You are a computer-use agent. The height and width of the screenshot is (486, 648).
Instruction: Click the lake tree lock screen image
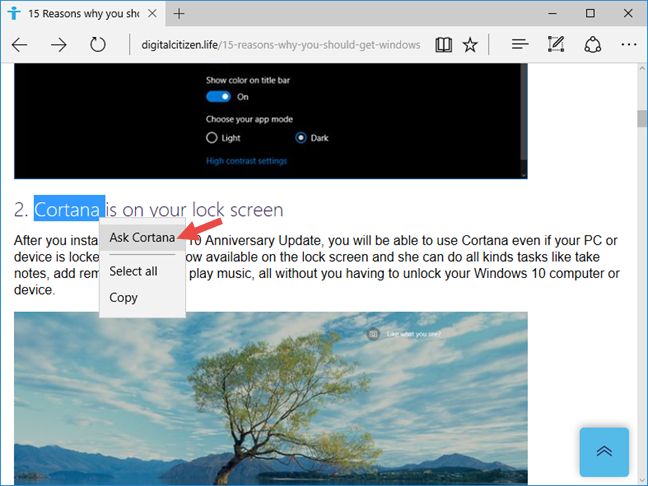point(271,398)
